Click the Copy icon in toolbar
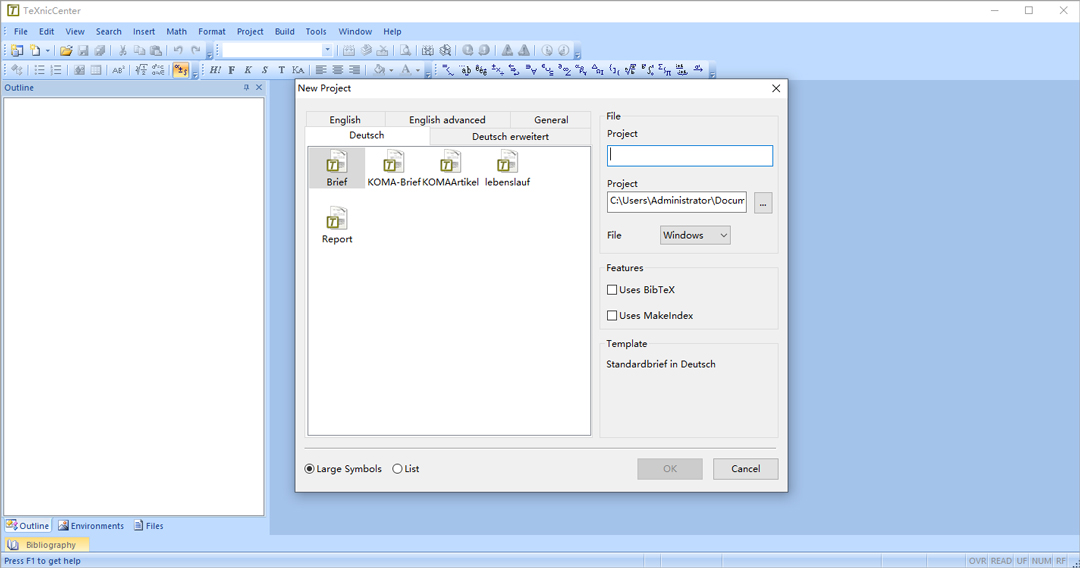Viewport: 1080px width, 568px height. [x=139, y=50]
